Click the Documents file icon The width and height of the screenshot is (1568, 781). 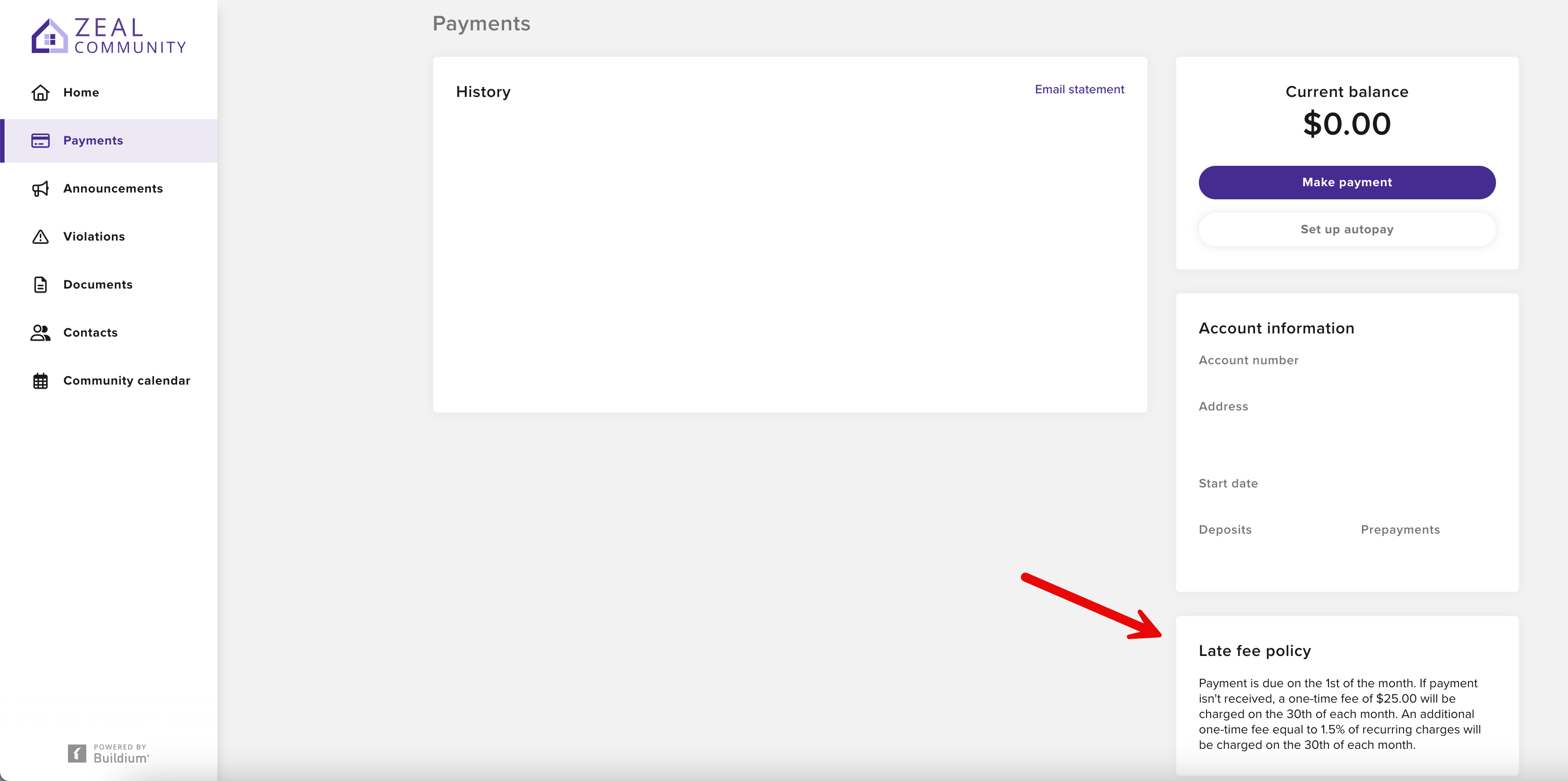[40, 285]
